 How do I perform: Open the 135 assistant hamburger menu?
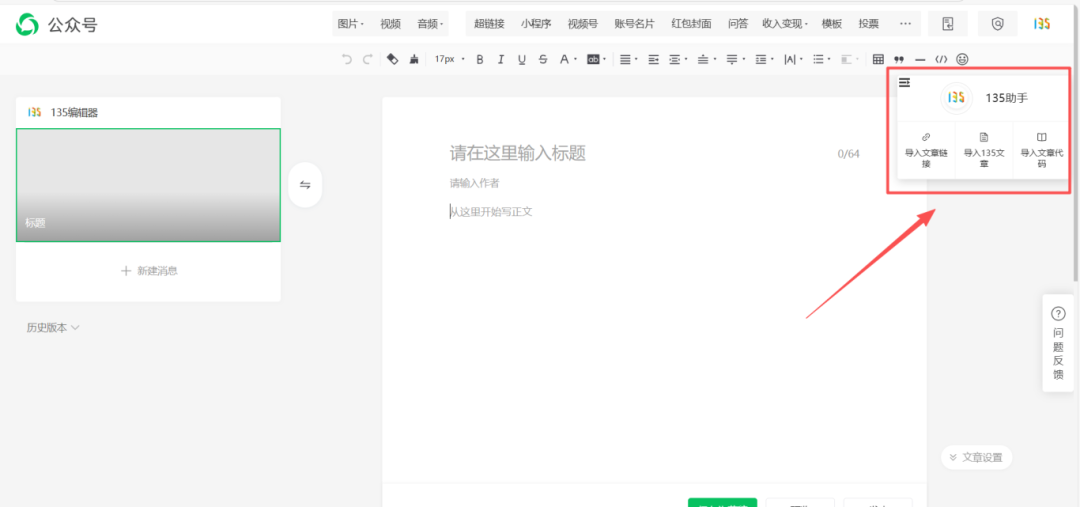click(x=904, y=83)
